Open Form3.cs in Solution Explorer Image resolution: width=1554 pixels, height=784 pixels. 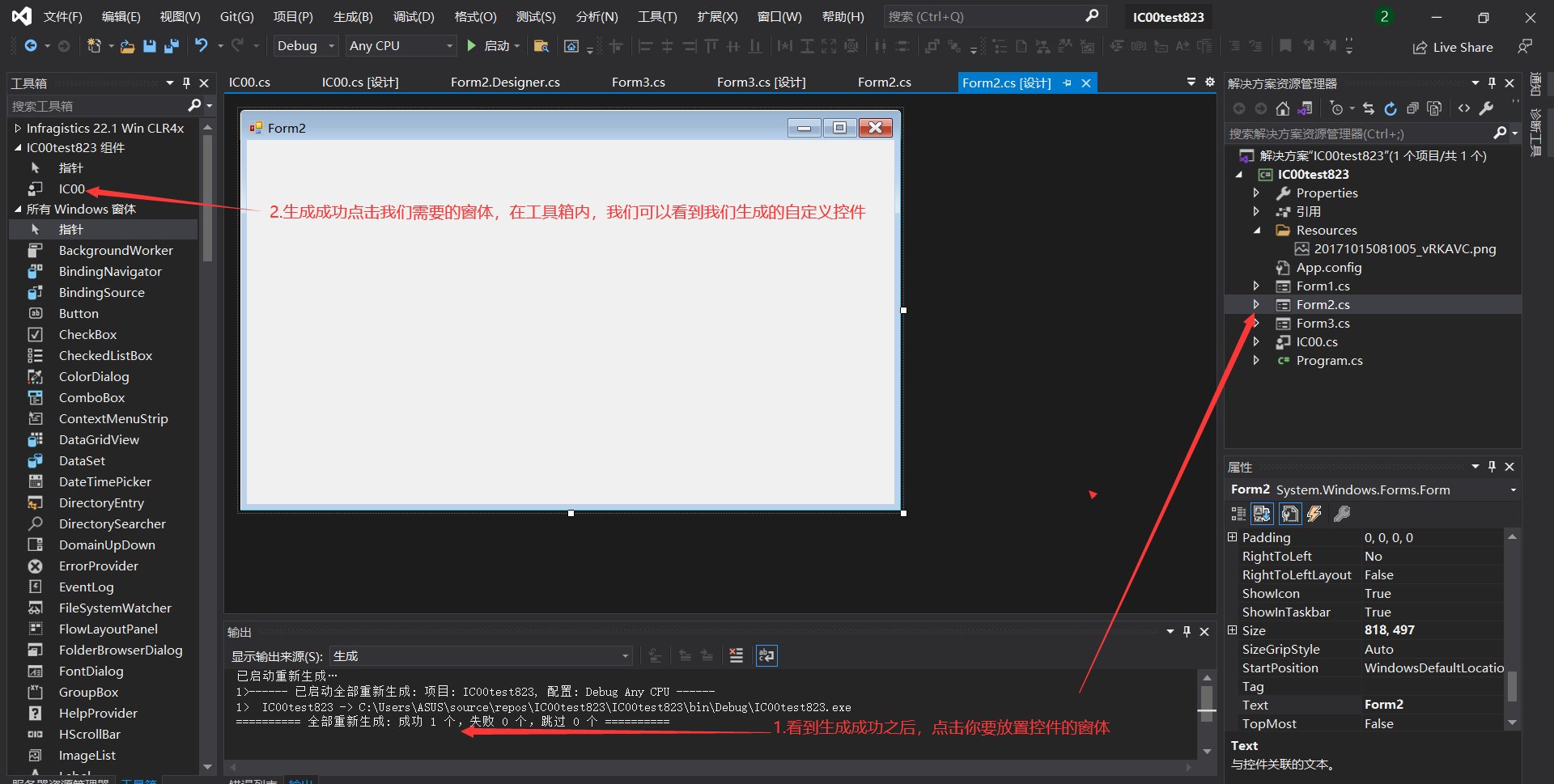point(1323,324)
